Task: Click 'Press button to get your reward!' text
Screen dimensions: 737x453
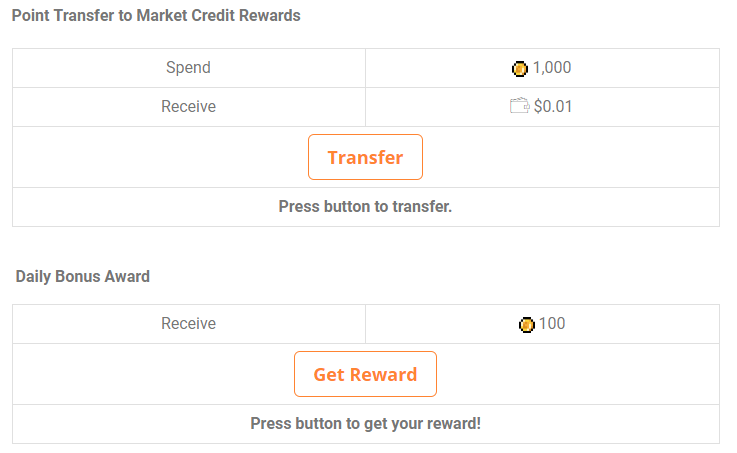Action: click(365, 423)
